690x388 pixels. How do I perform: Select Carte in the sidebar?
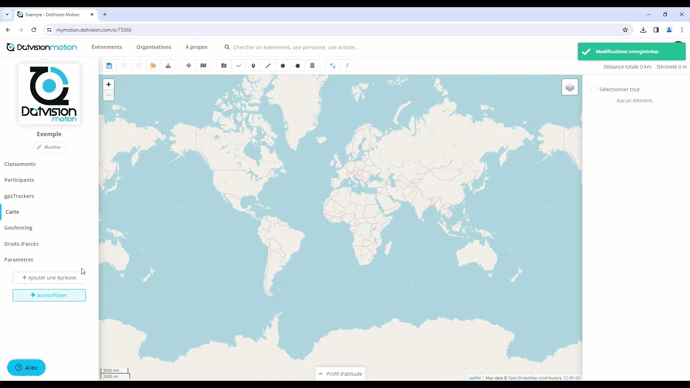12,212
